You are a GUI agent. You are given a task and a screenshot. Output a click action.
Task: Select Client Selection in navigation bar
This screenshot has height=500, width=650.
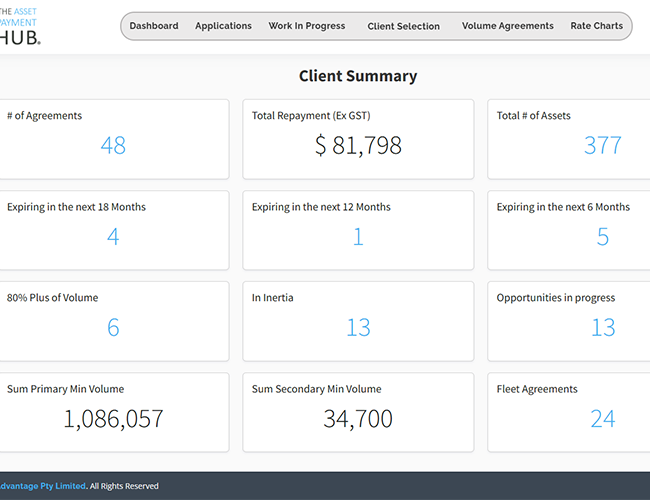click(x=403, y=26)
